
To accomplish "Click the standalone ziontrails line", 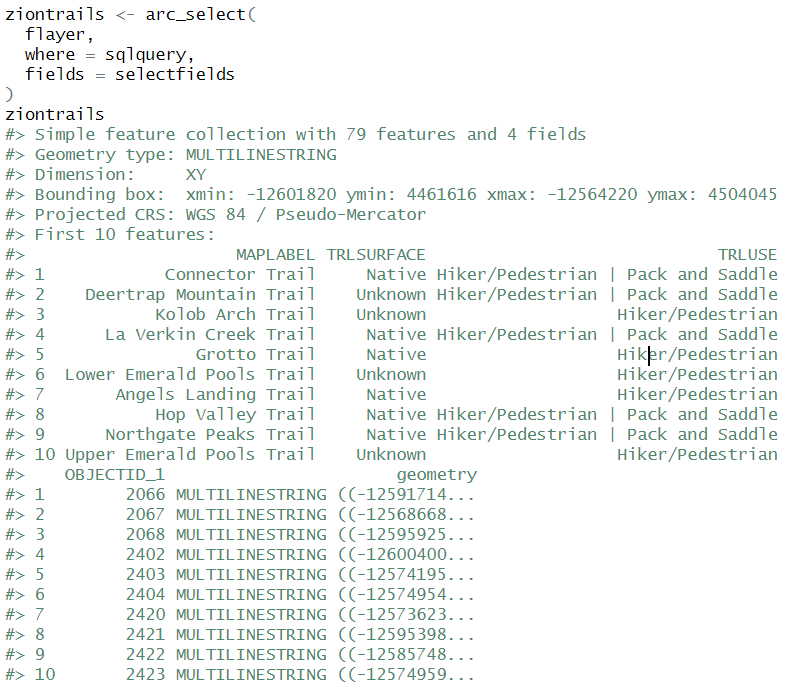I will click(54, 115).
